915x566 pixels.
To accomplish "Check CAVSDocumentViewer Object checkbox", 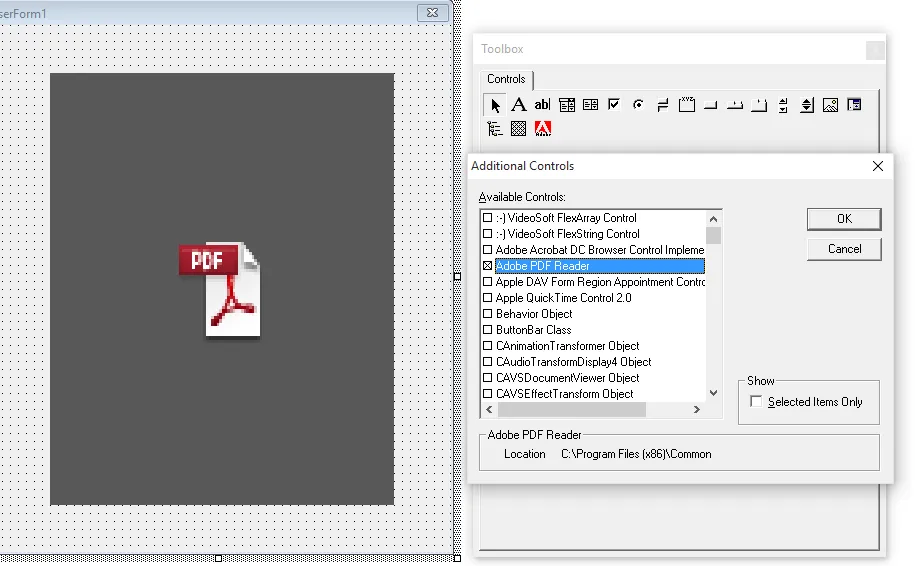I will tap(488, 378).
